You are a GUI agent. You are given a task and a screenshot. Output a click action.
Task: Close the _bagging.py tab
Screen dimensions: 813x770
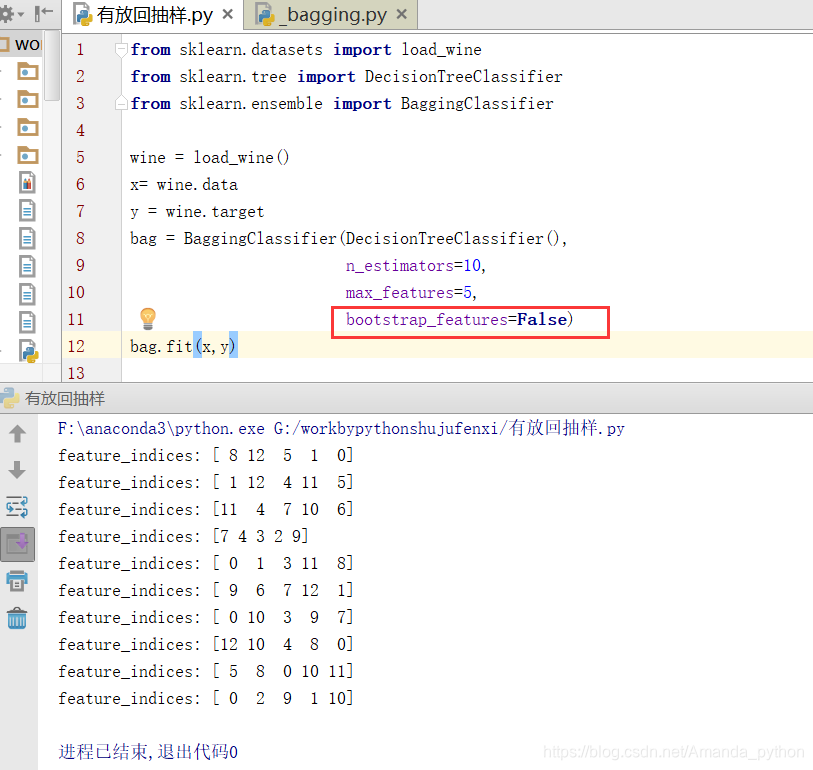coord(401,15)
